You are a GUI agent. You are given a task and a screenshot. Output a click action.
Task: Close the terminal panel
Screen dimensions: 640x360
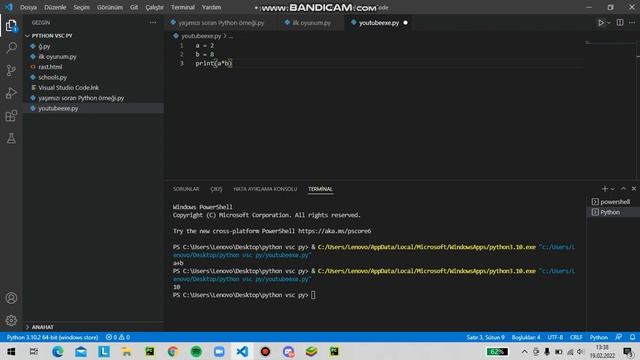634,189
